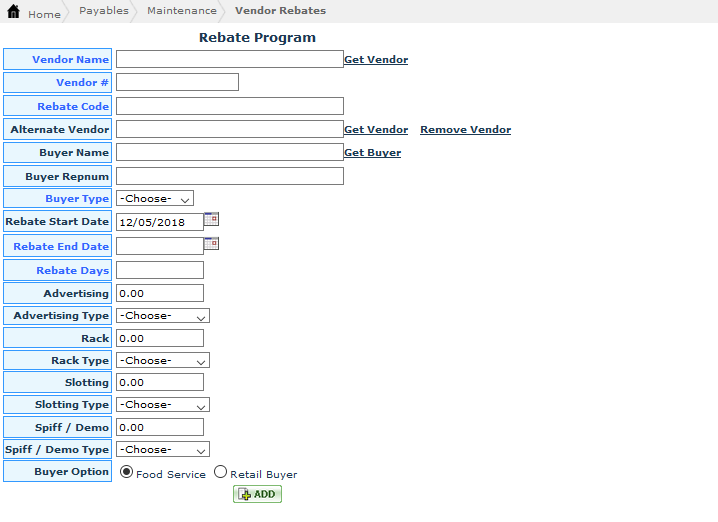
Task: Click the Home icon in breadcrumb
Action: coord(14,12)
